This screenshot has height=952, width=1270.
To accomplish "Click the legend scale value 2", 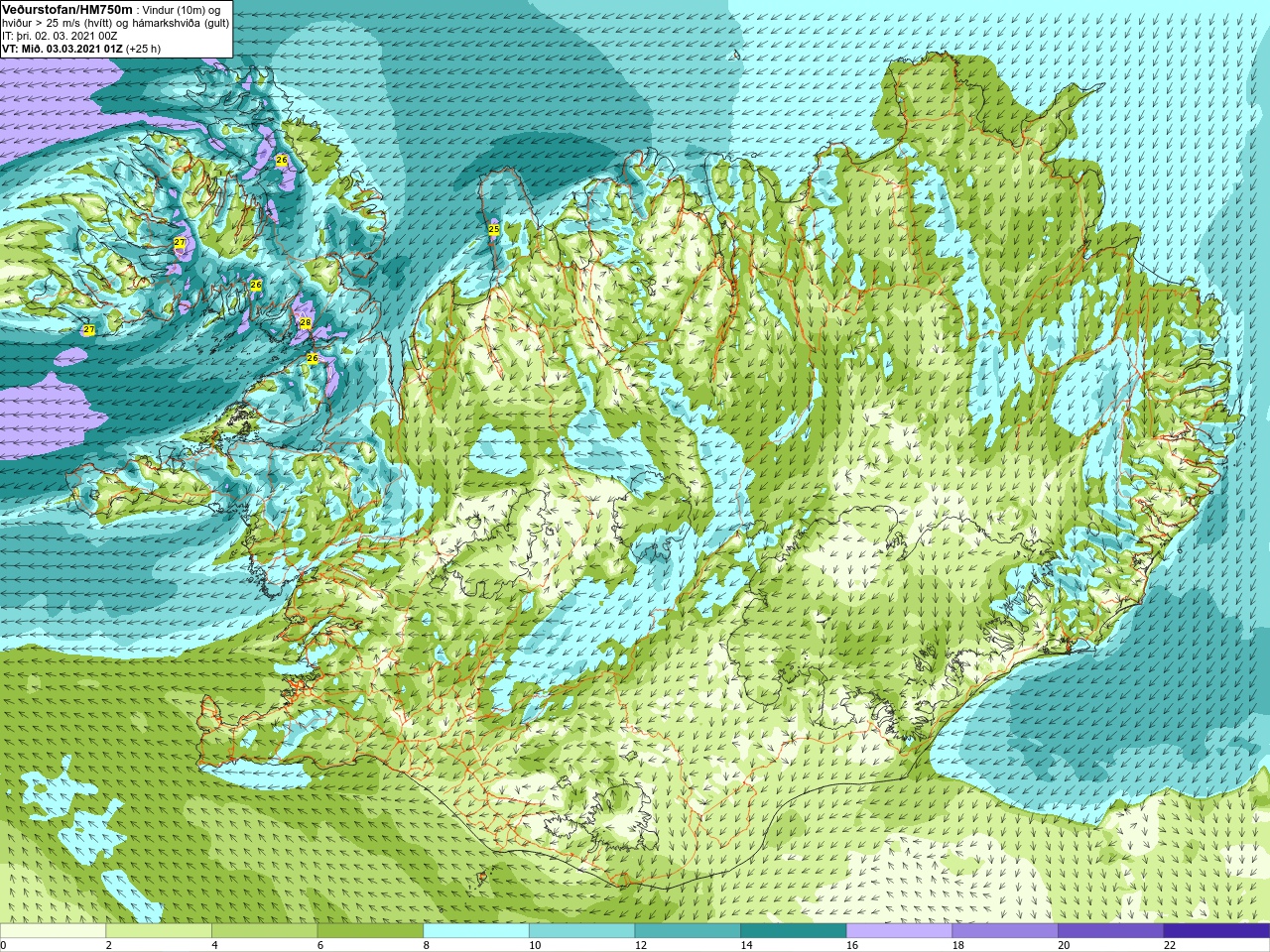I will coord(109,945).
